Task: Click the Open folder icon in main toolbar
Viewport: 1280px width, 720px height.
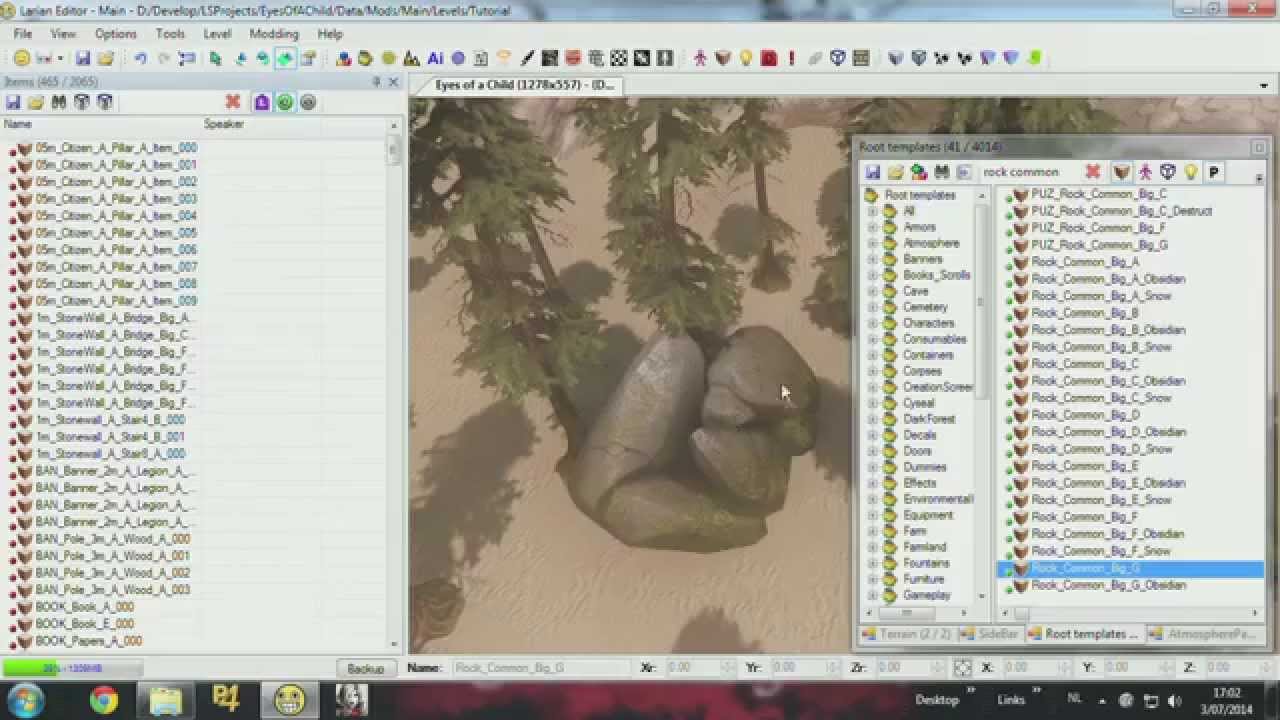Action: pyautogui.click(x=105, y=58)
